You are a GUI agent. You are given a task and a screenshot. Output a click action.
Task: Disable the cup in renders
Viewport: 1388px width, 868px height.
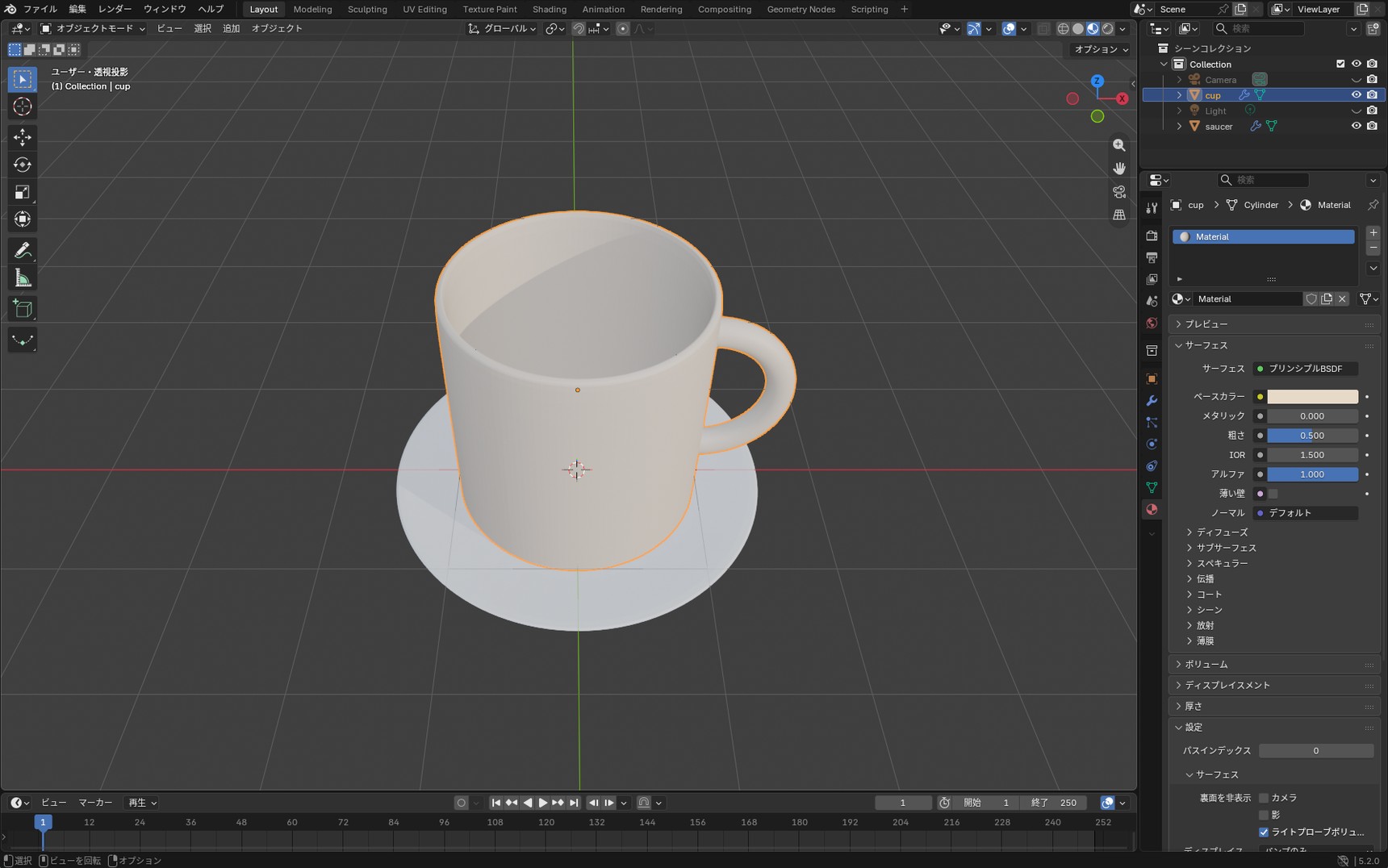tap(1372, 95)
